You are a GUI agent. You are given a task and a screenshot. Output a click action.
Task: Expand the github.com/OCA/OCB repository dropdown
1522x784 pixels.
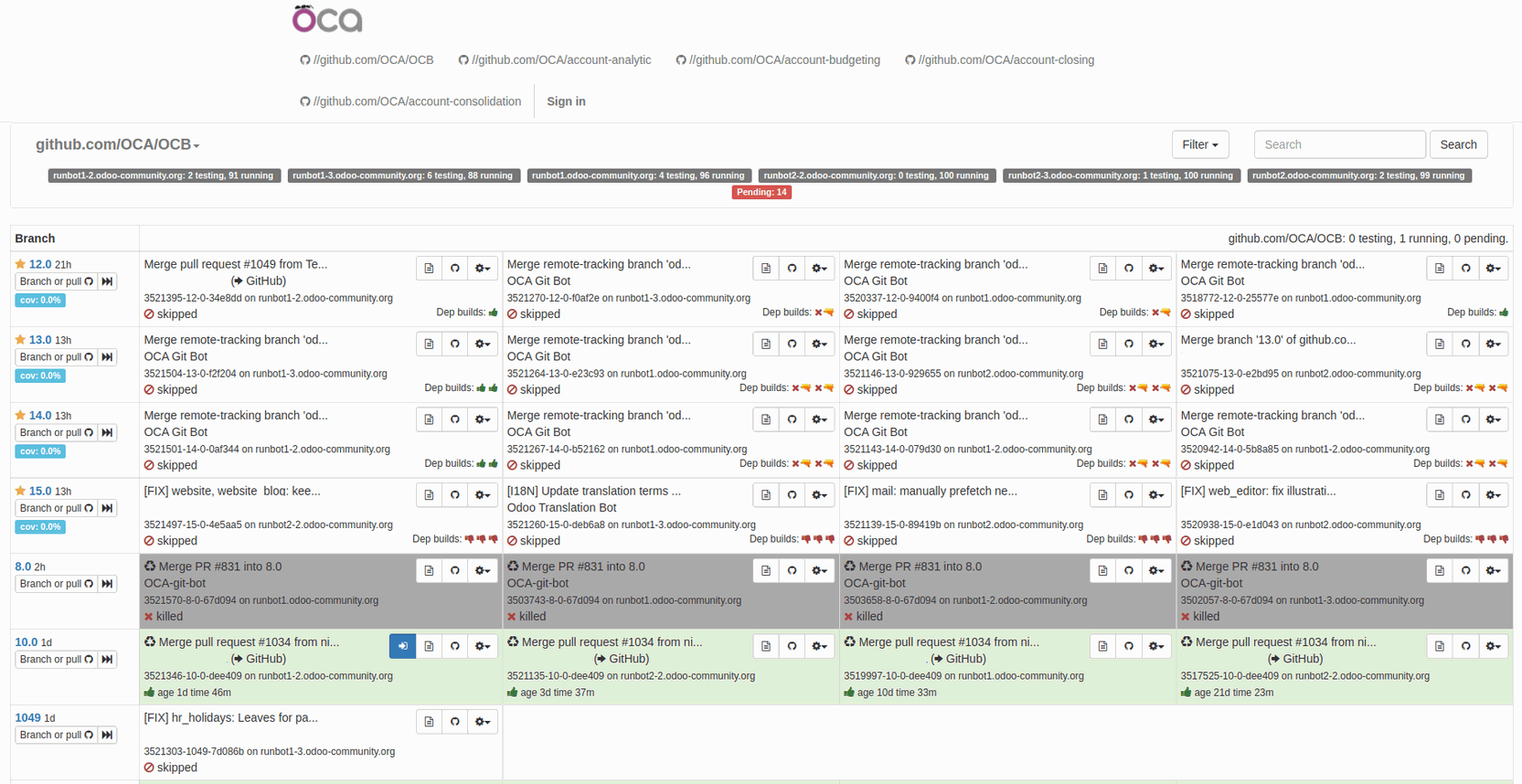(117, 144)
